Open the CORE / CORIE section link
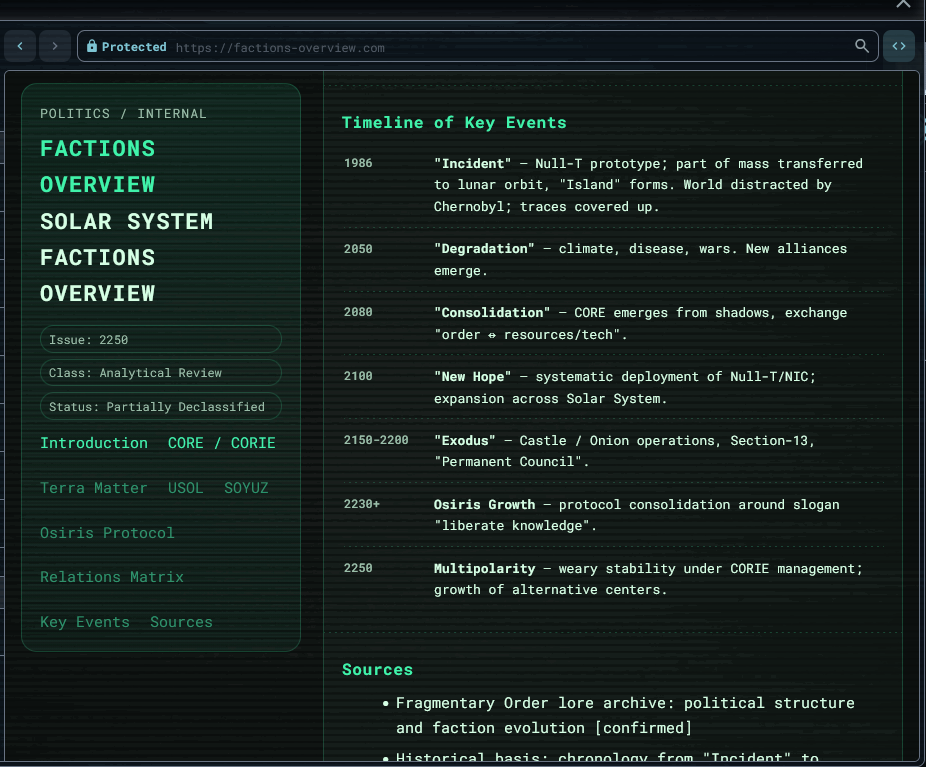This screenshot has width=926, height=767. click(221, 443)
